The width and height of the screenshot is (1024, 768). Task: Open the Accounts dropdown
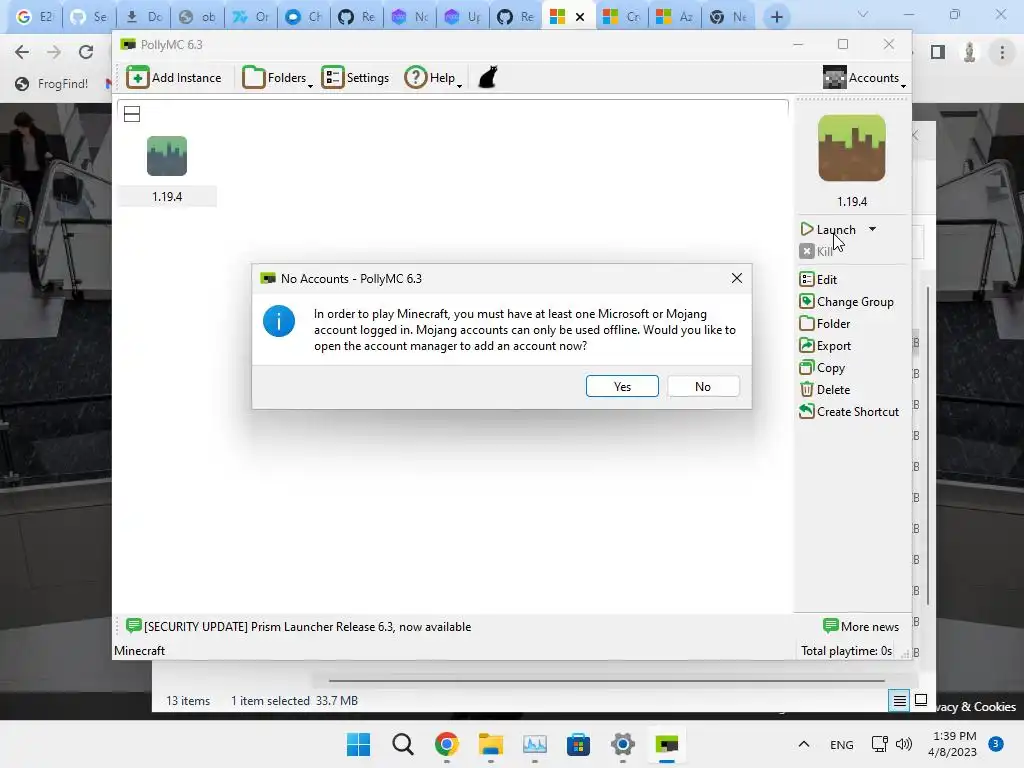864,78
